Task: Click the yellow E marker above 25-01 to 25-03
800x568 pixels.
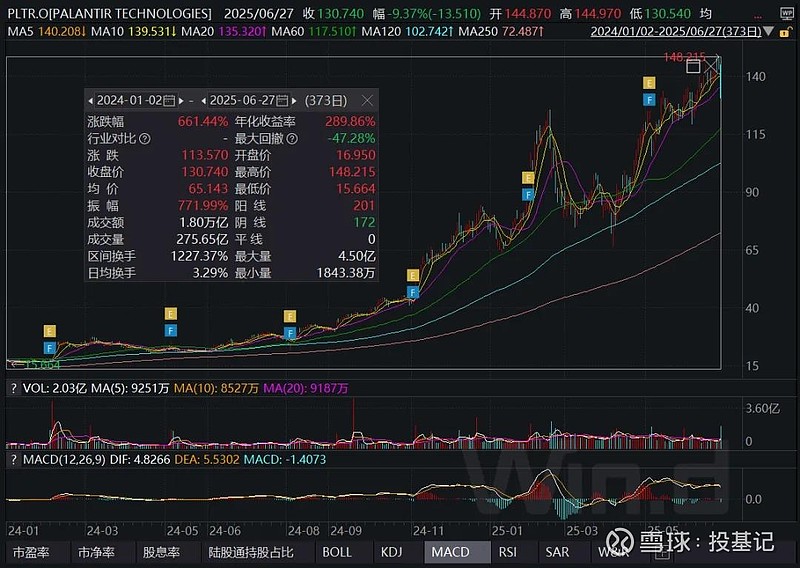Action: (x=528, y=178)
